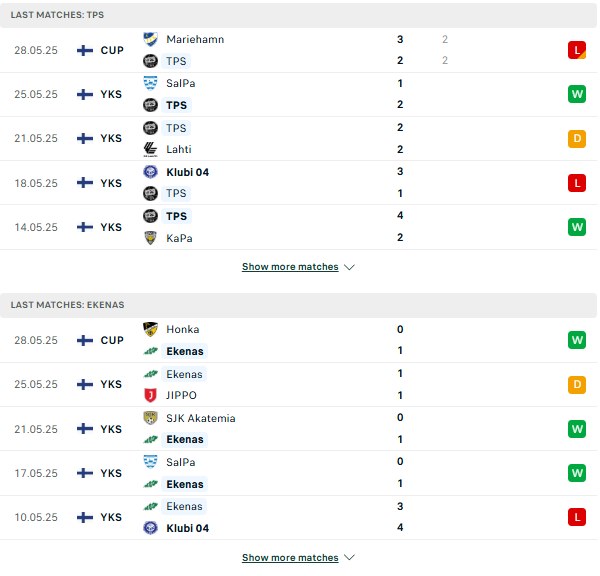Viewport: 600px width, 576px height.
Task: Click the Lahti team logo
Action: 150,149
